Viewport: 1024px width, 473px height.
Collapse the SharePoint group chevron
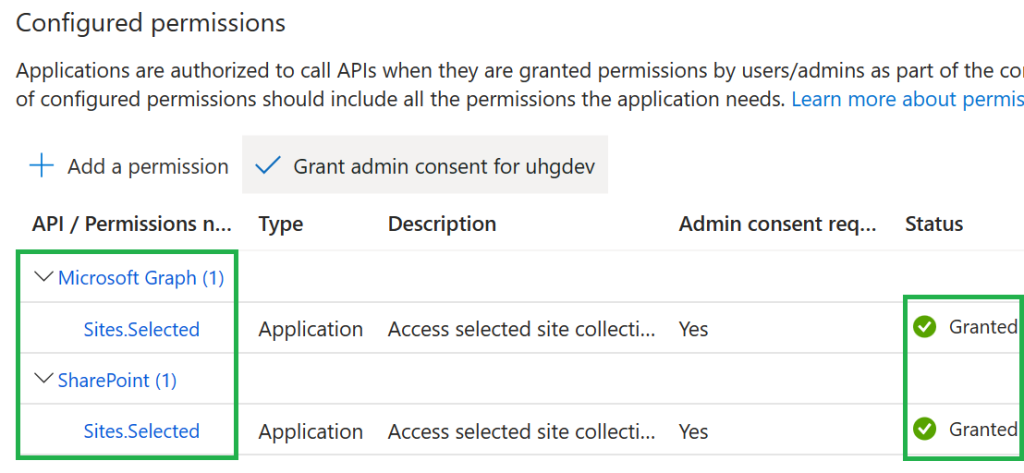pos(44,379)
